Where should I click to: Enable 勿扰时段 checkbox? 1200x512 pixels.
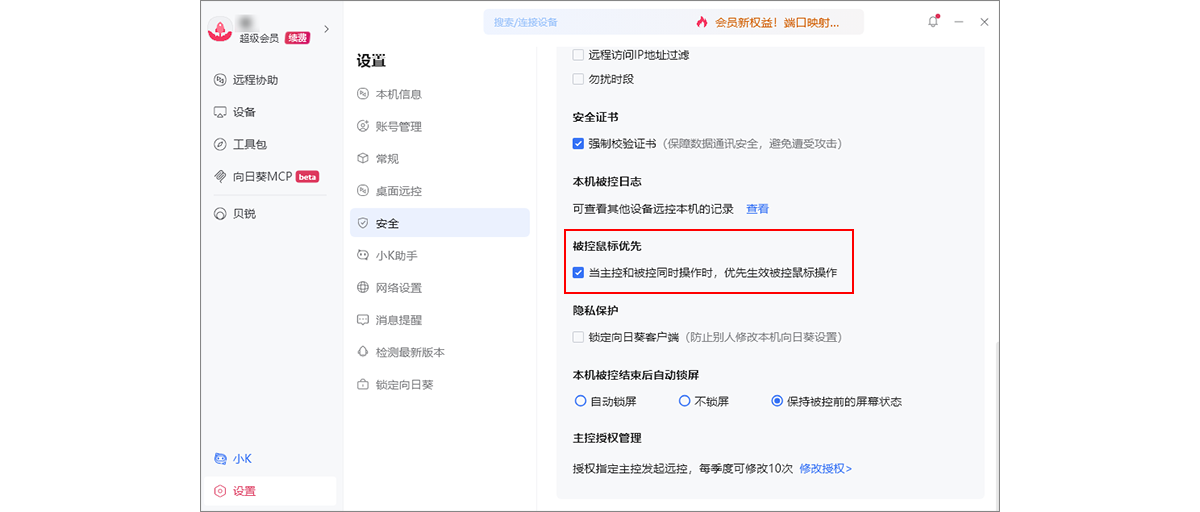[x=578, y=79]
